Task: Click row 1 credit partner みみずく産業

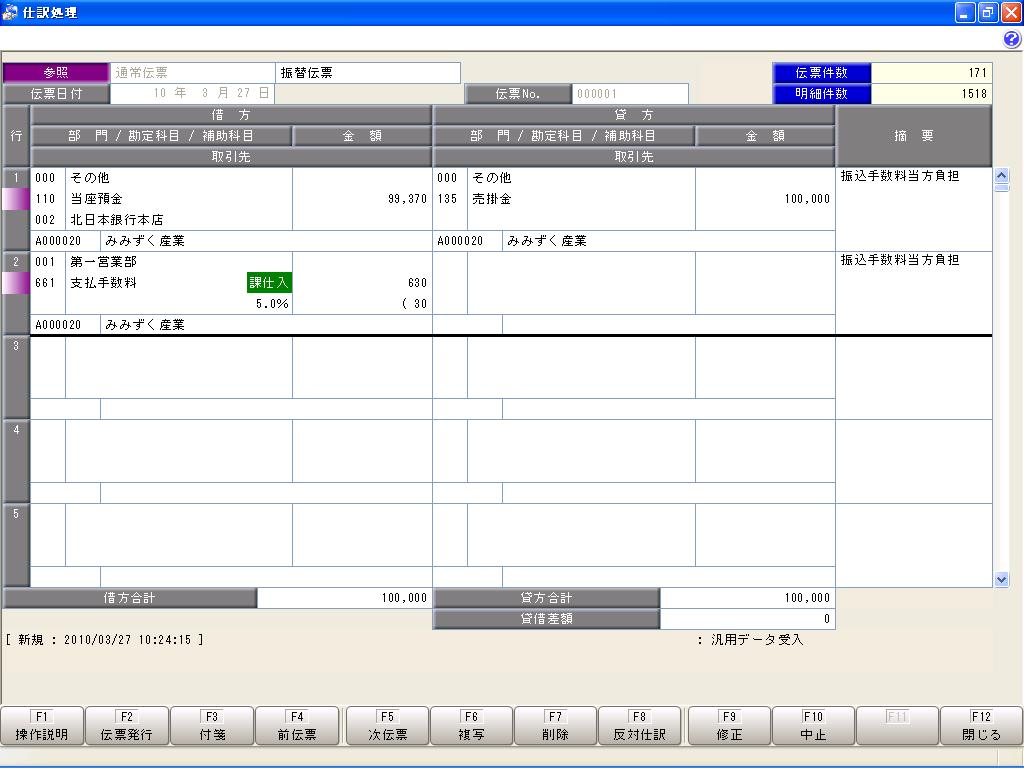Action: (547, 241)
